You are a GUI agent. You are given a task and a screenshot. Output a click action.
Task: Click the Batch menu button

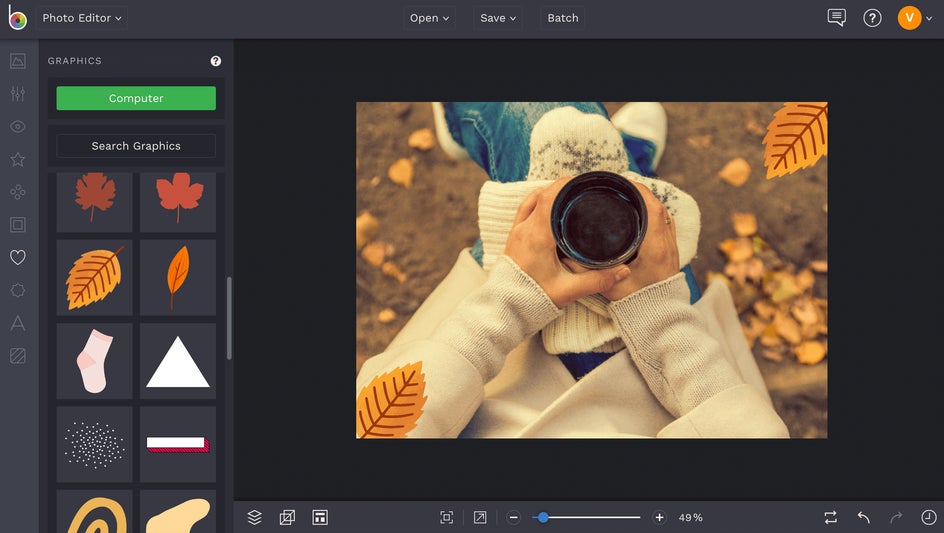(x=562, y=18)
